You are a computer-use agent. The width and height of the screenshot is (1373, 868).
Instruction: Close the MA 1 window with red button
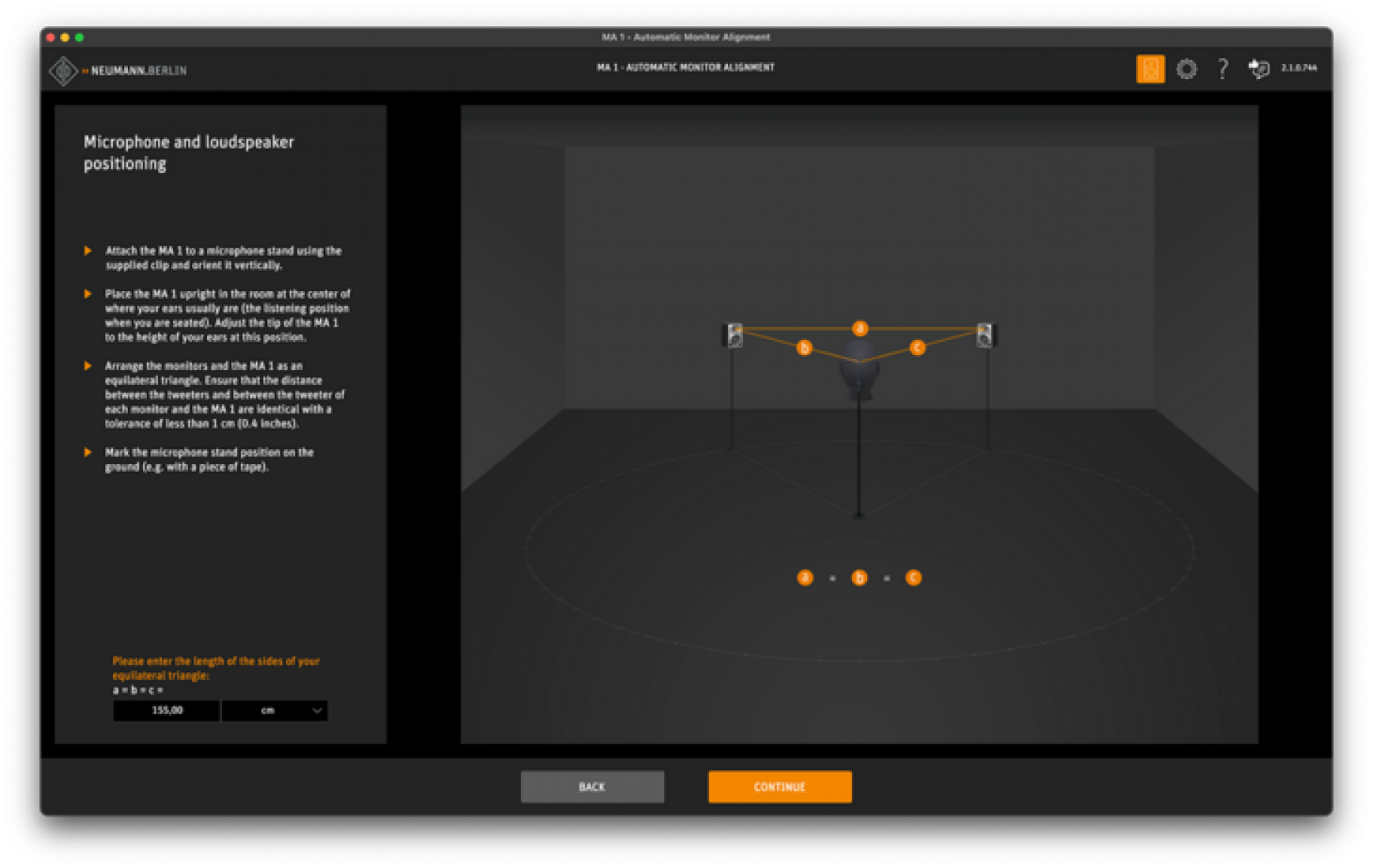coord(51,37)
